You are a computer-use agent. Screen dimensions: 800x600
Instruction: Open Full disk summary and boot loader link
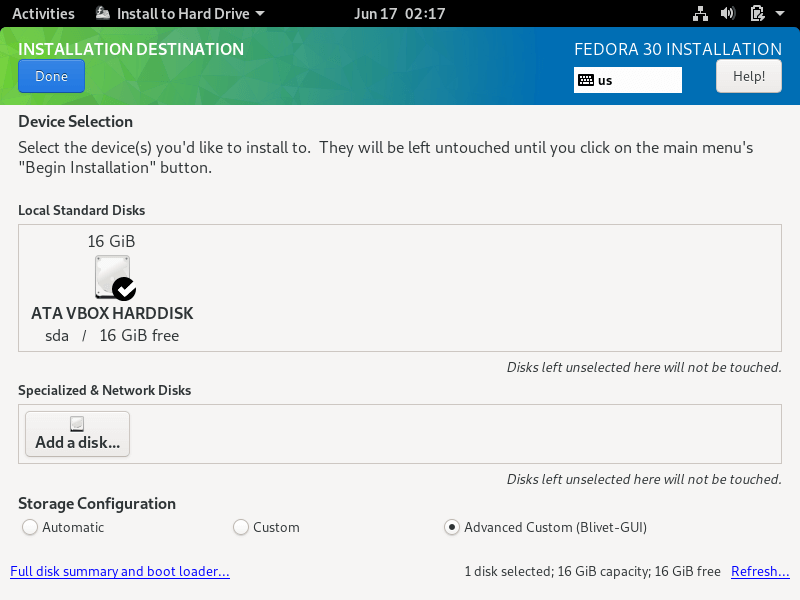[x=120, y=571]
